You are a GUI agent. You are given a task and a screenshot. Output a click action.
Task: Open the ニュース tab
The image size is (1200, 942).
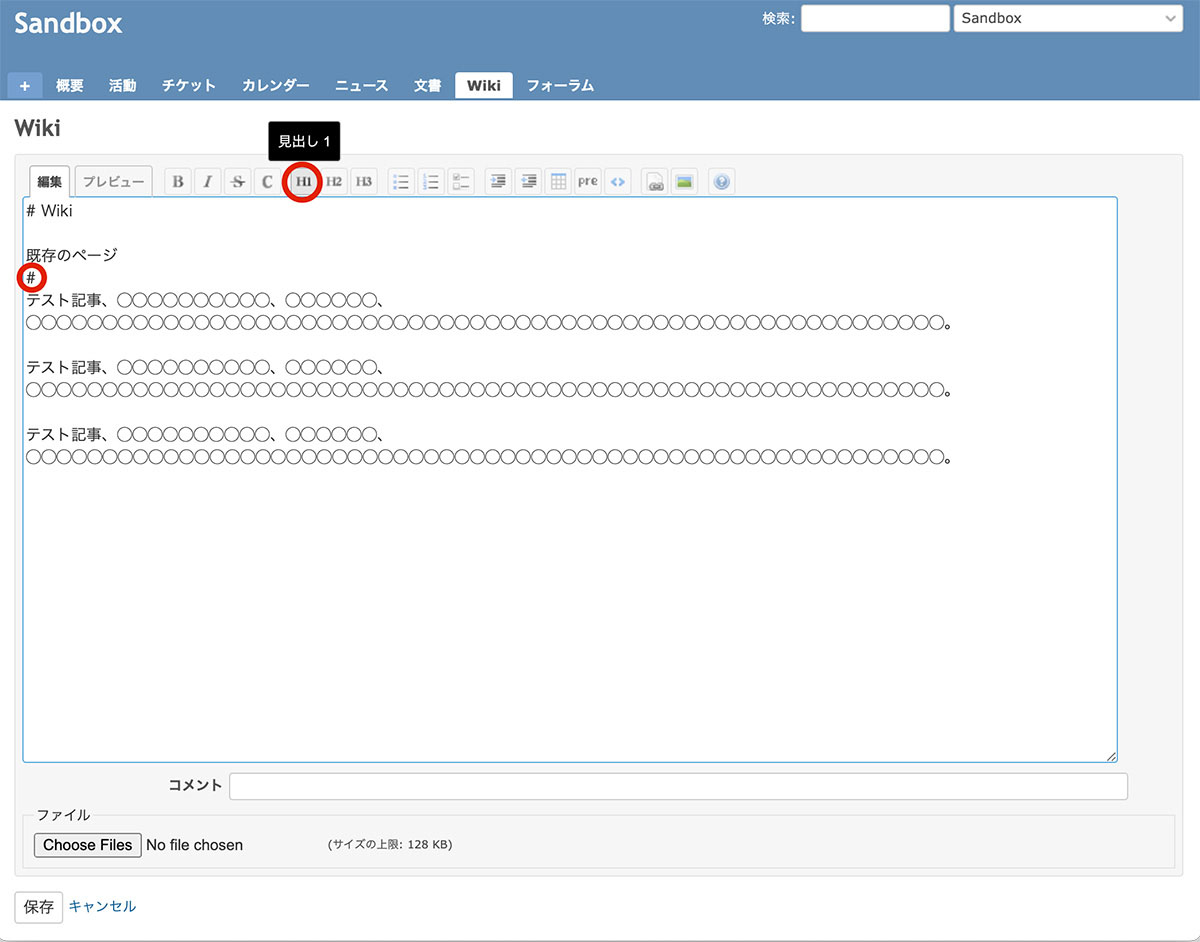[362, 86]
